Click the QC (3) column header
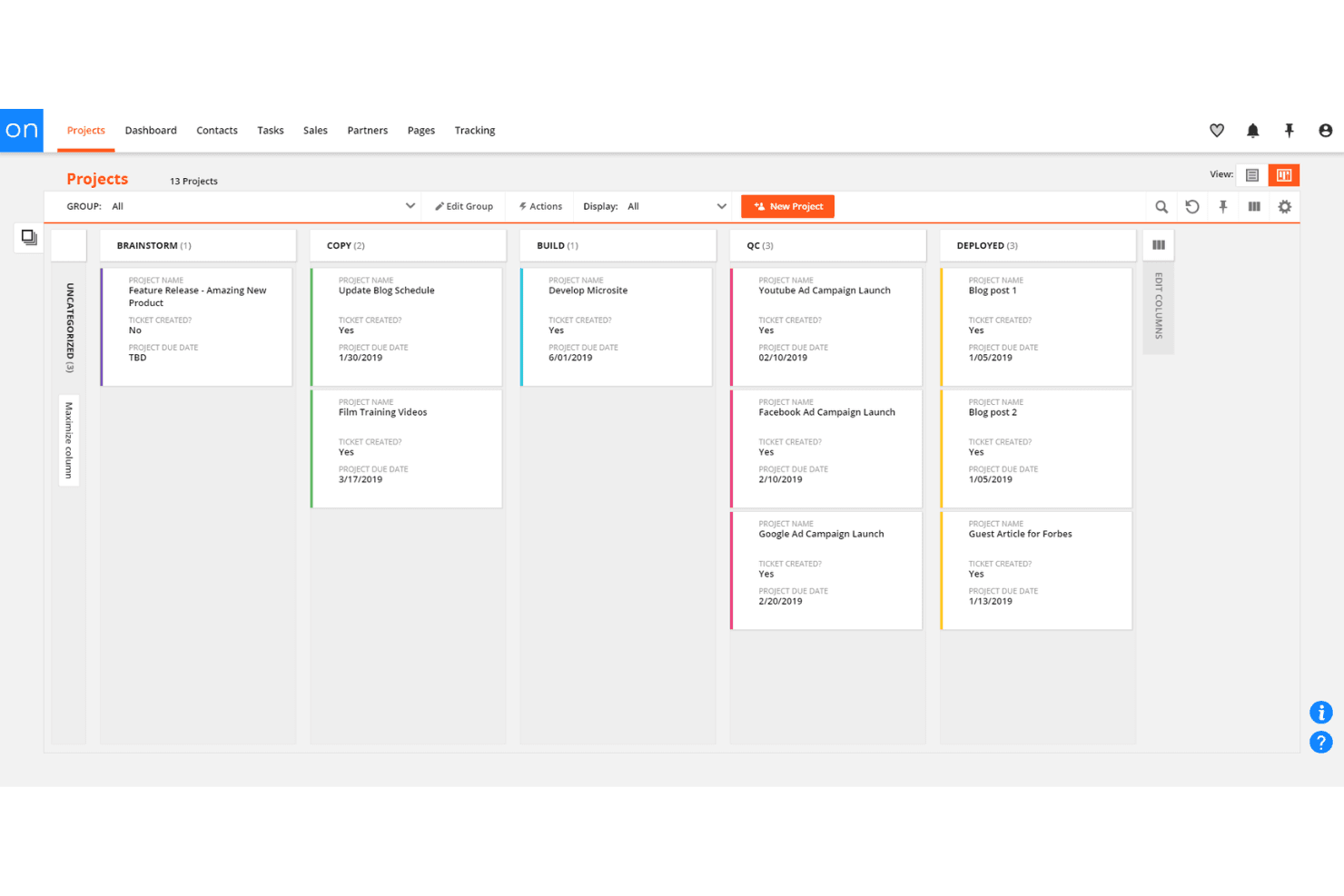 point(828,246)
